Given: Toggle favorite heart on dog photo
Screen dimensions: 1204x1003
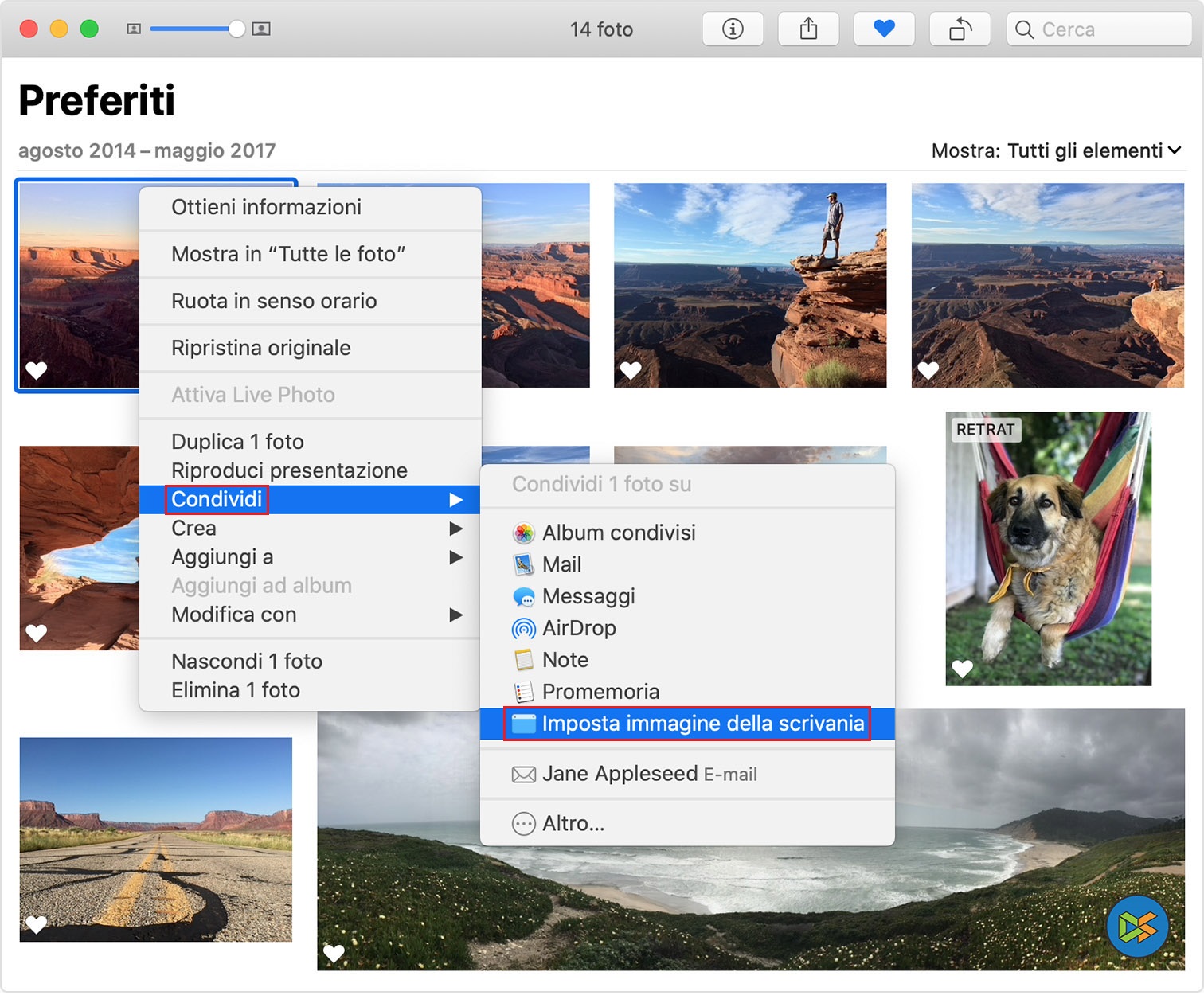Looking at the screenshot, I should coord(963,669).
